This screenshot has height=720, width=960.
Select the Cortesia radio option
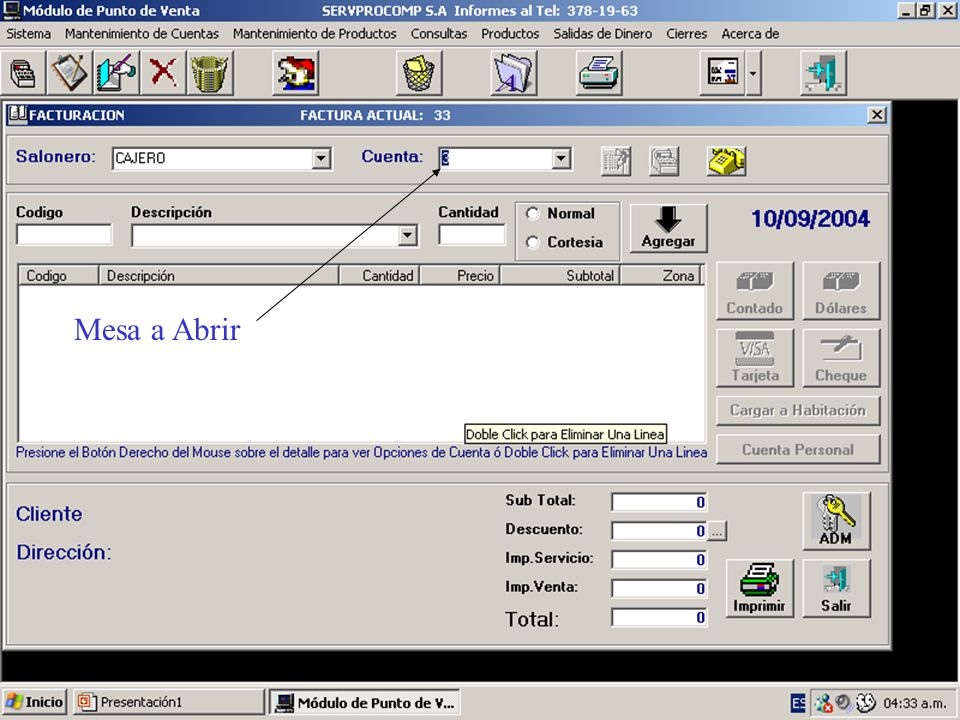[x=533, y=242]
